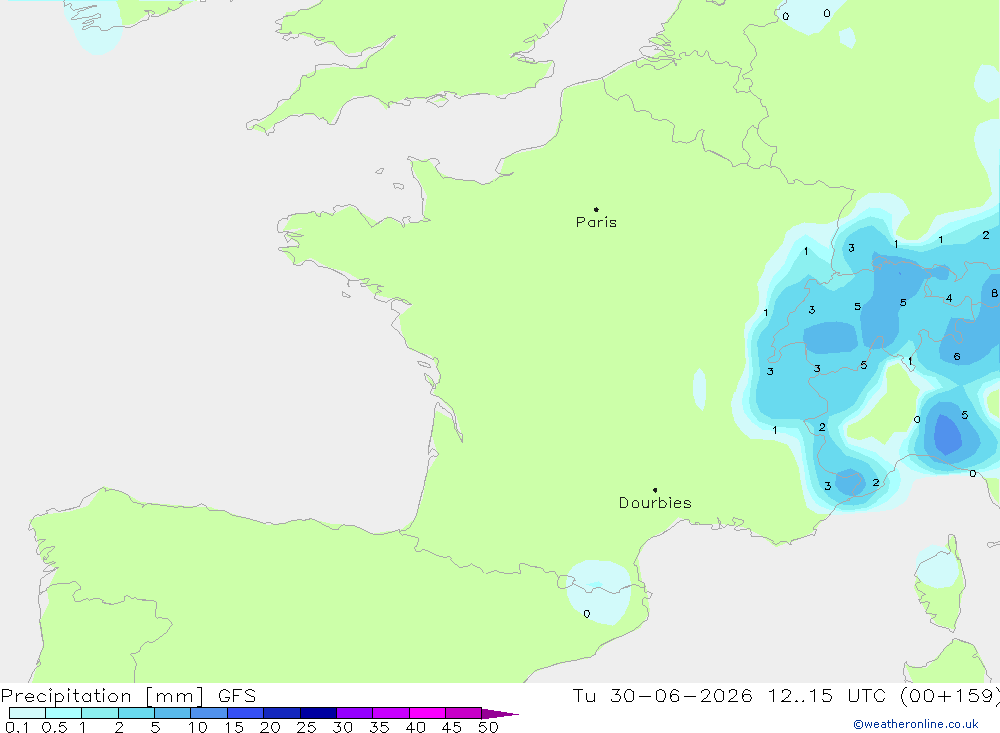Click the '6' precipitation value over the Alps
This screenshot has height=733, width=1000.
(957, 357)
